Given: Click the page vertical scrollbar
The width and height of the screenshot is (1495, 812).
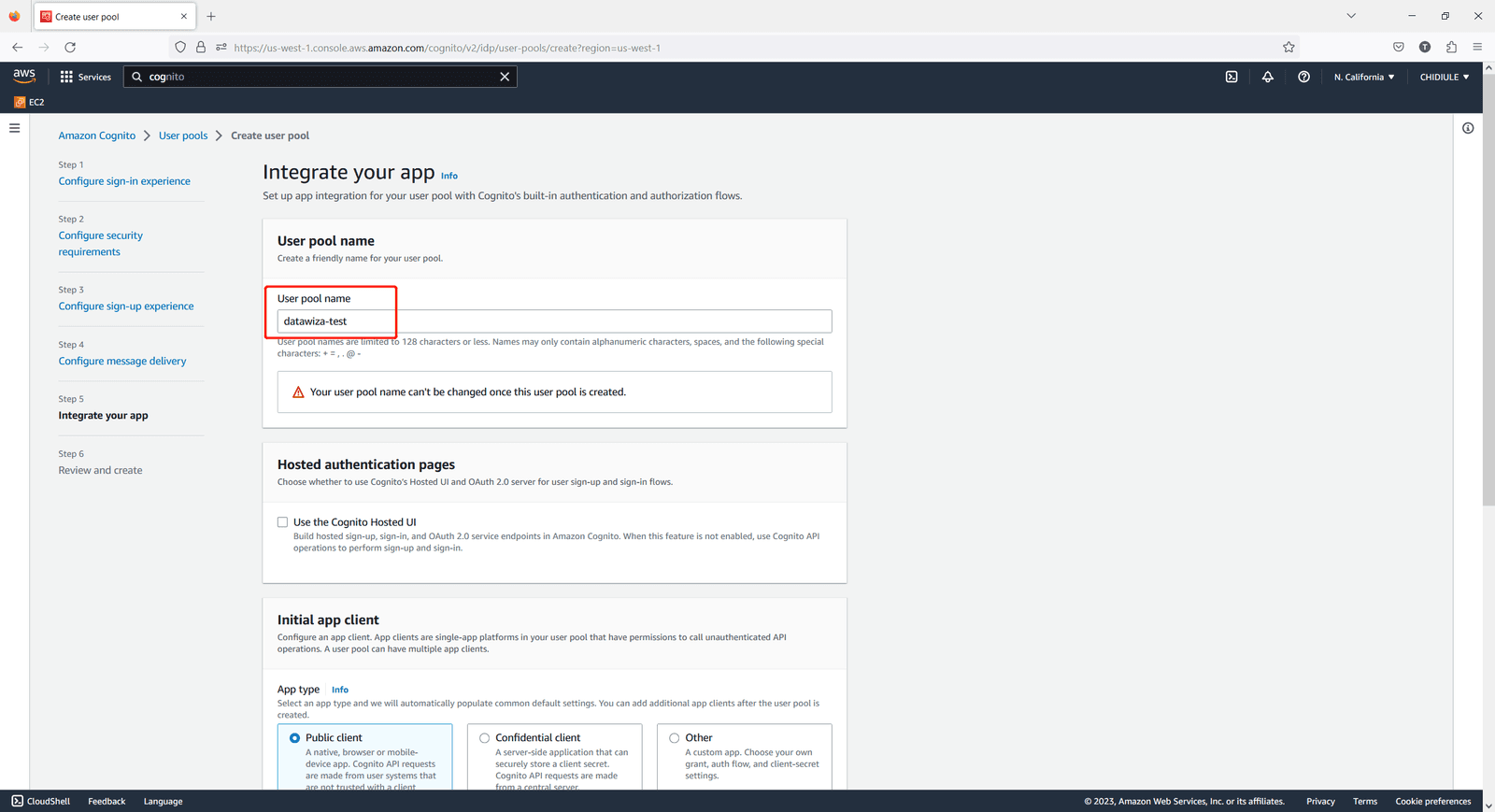Looking at the screenshot, I should (1488, 290).
